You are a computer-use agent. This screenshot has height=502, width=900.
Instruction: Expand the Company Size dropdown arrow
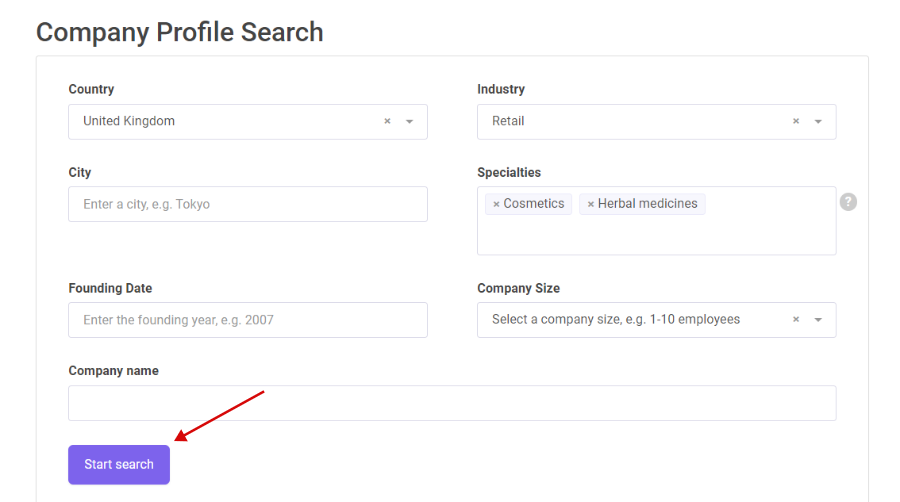(818, 320)
